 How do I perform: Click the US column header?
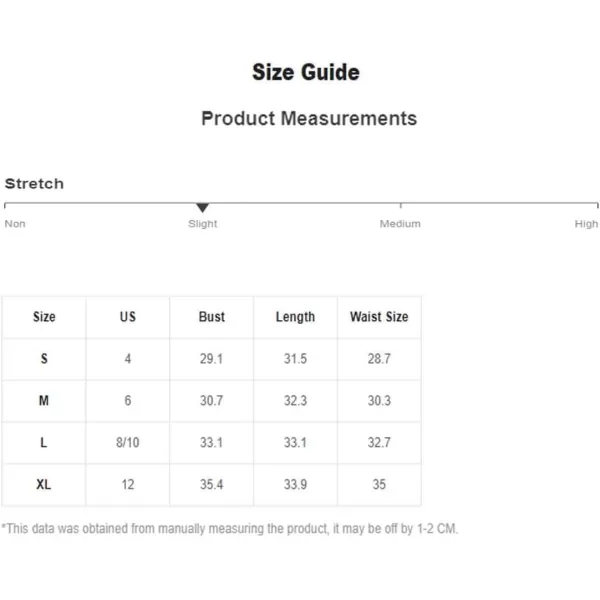click(x=128, y=317)
